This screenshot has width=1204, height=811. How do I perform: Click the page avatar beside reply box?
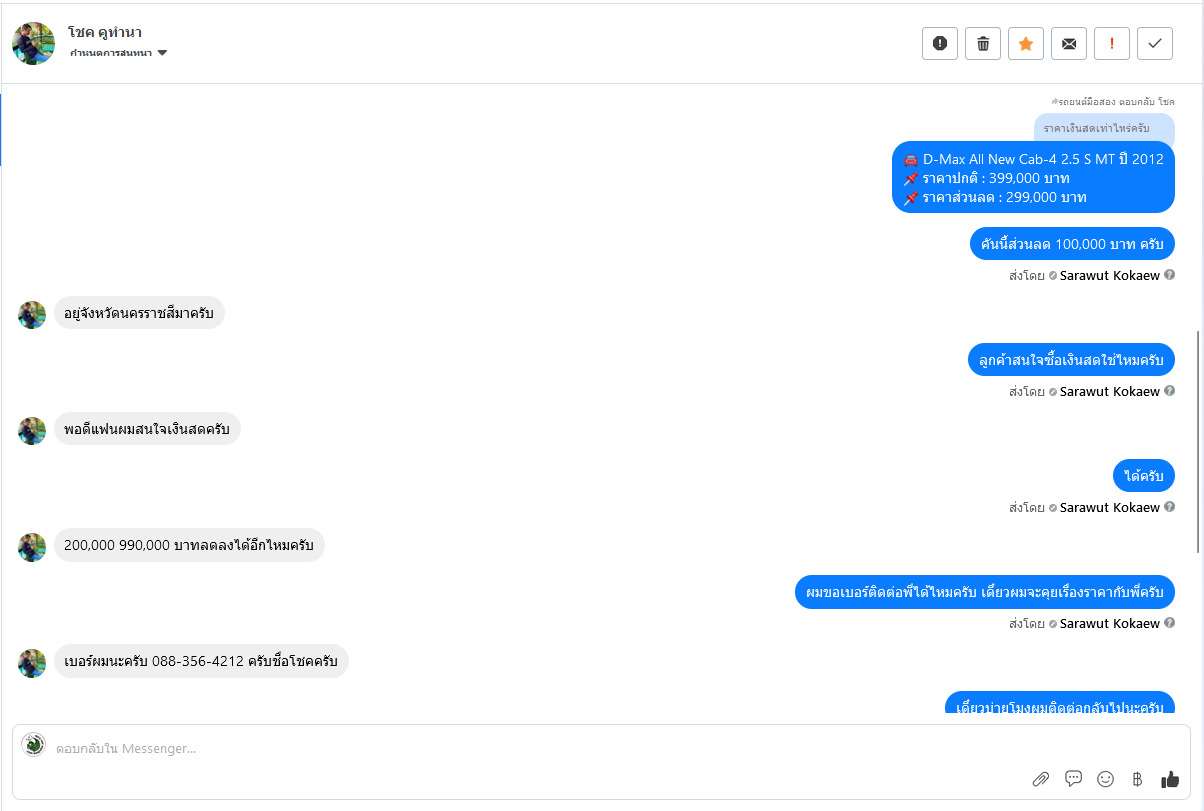click(x=34, y=745)
